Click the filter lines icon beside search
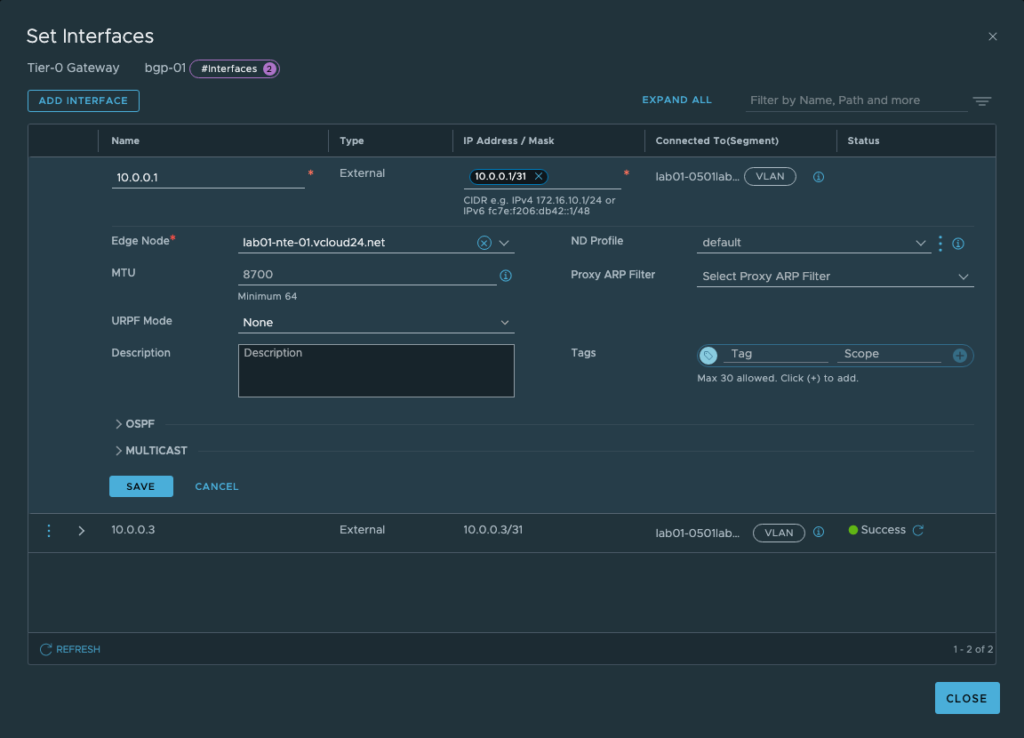The height and width of the screenshot is (738, 1024). coord(982,101)
